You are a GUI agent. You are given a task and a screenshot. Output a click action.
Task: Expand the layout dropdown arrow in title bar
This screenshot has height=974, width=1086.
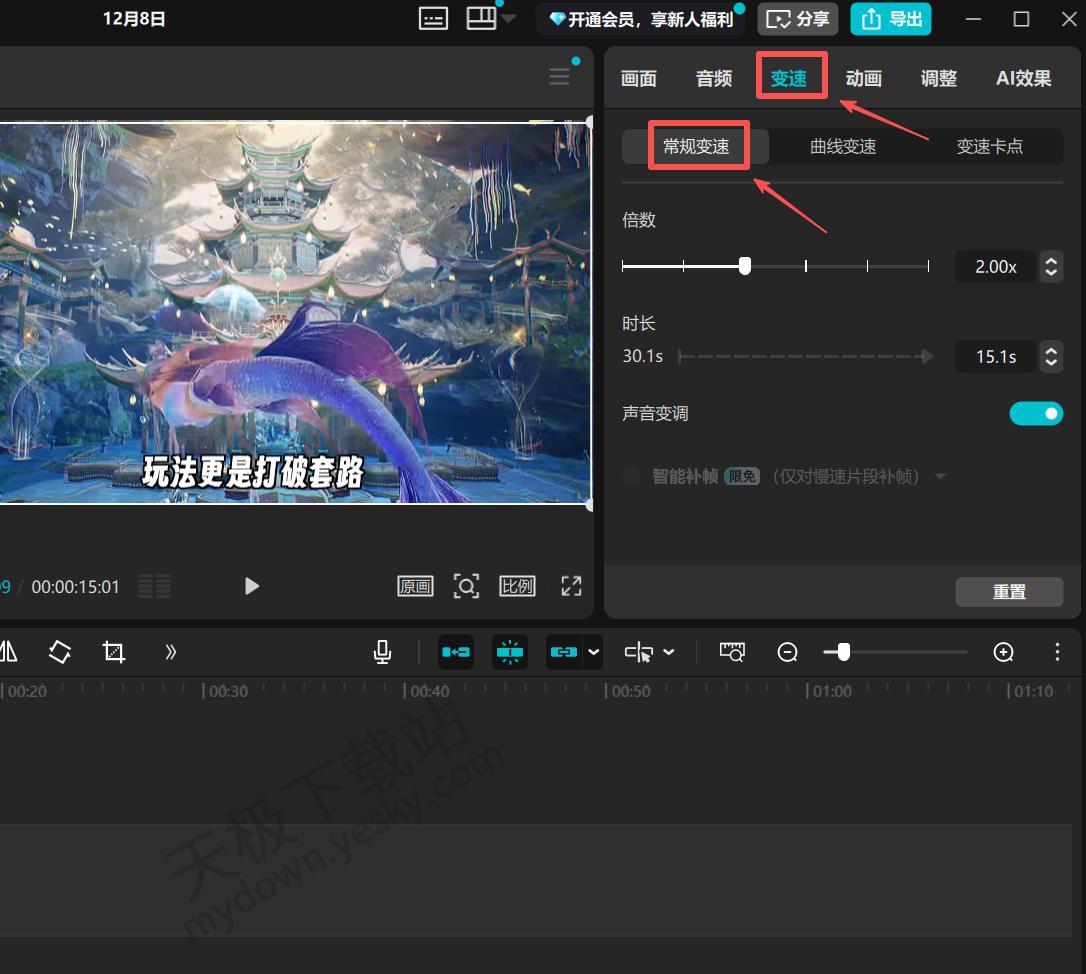[509, 19]
